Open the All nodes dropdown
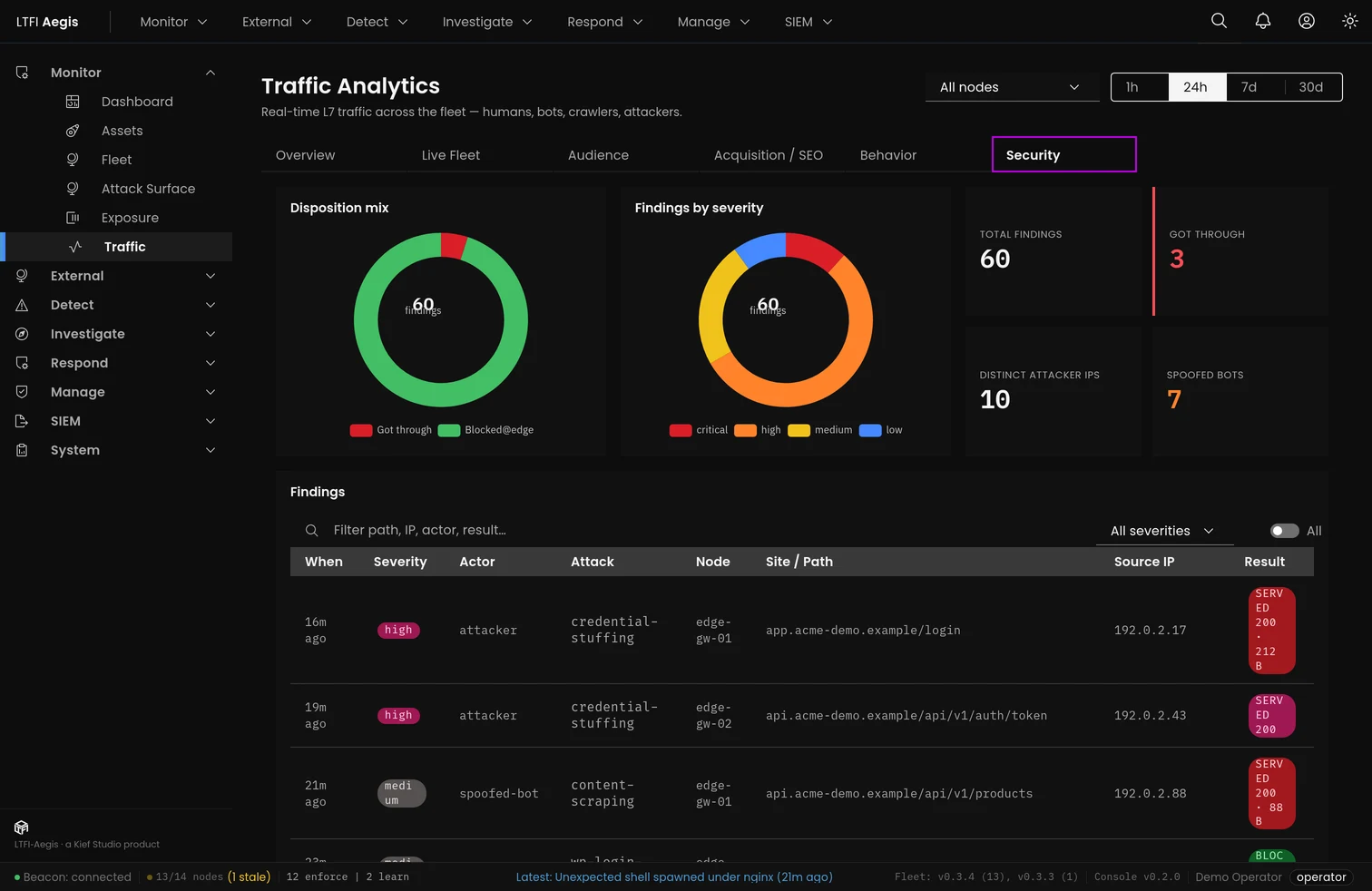 click(1012, 87)
